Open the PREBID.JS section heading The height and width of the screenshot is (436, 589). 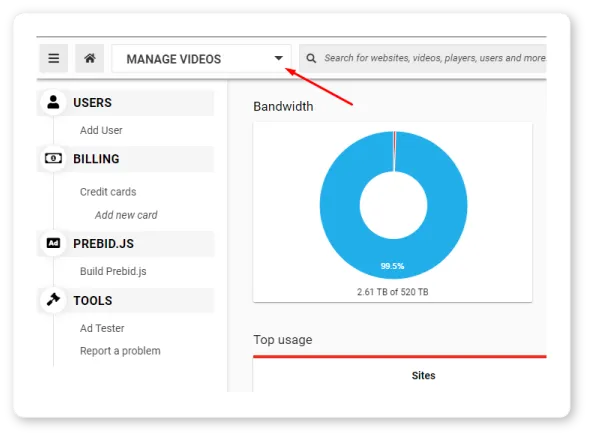[103, 244]
